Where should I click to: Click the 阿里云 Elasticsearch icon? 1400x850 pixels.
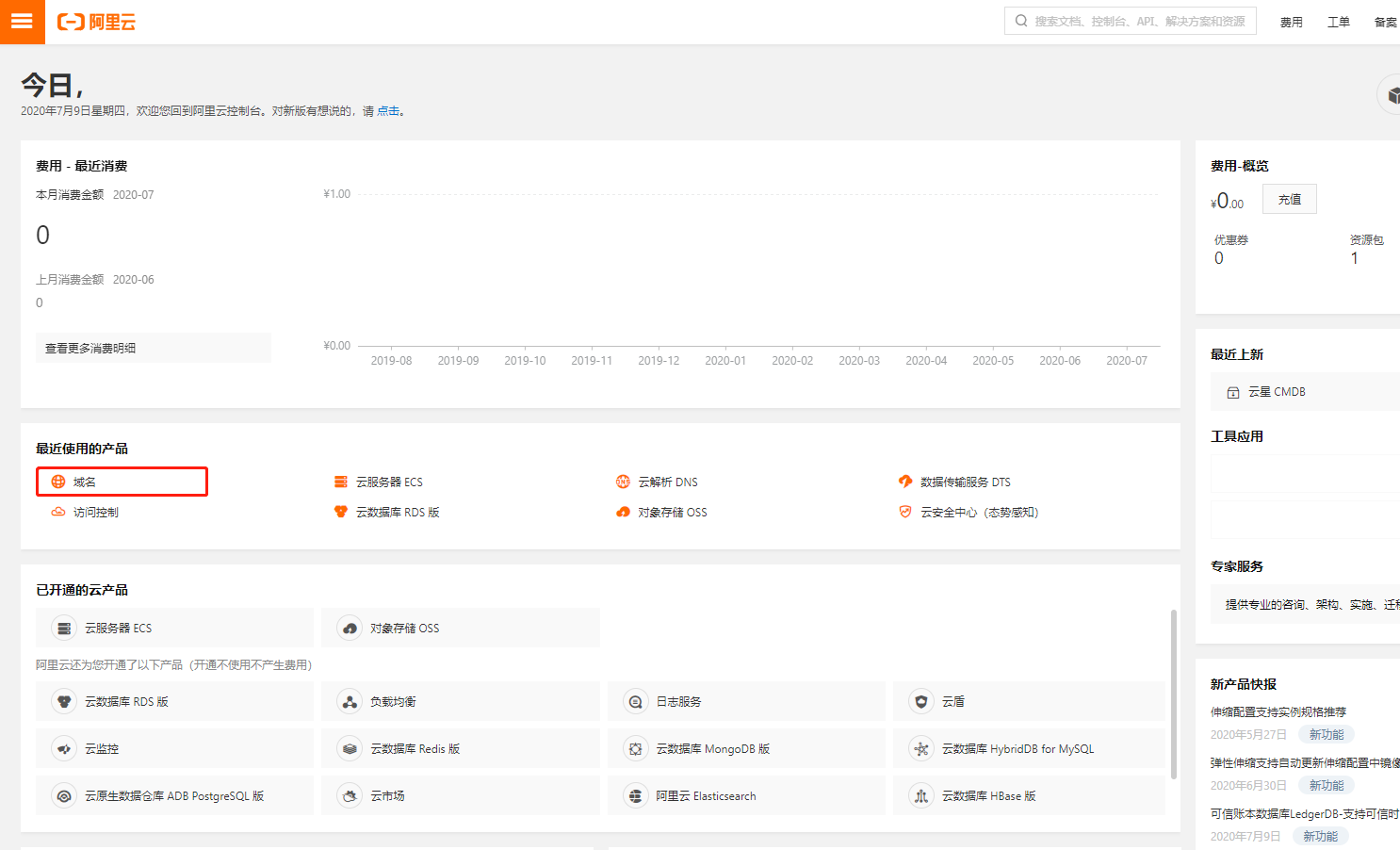[636, 795]
